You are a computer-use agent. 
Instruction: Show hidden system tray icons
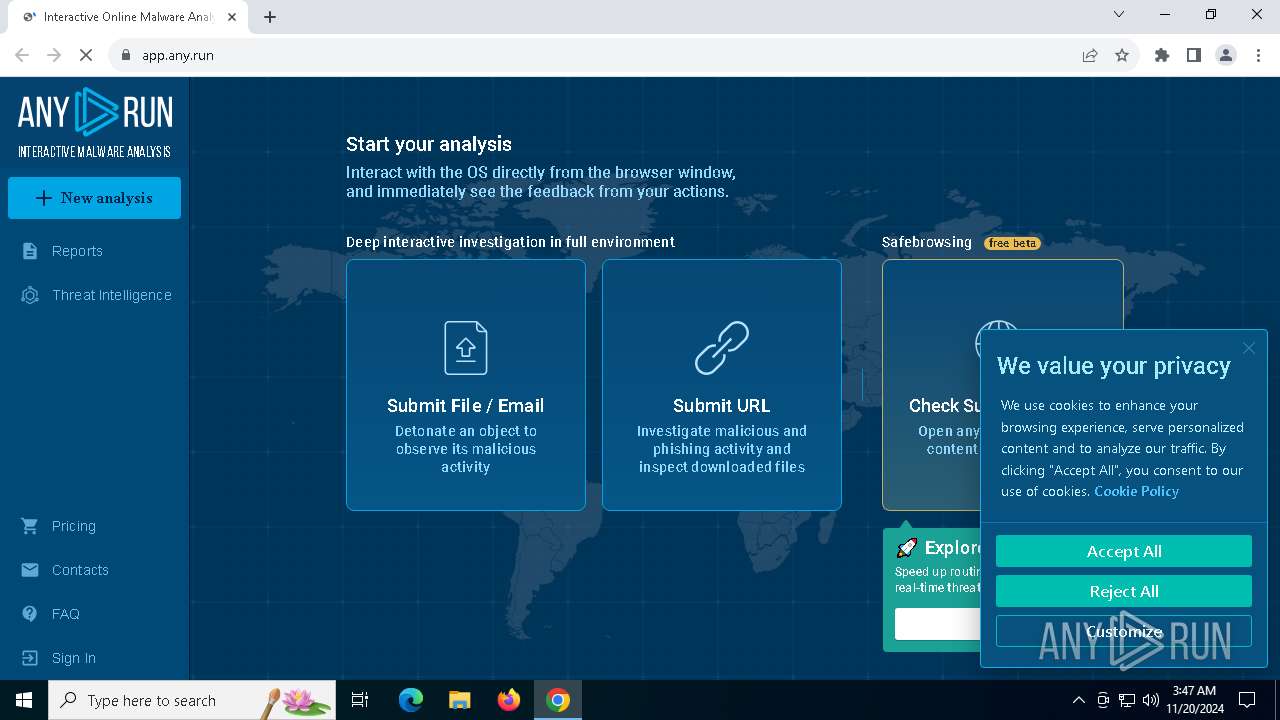click(1078, 700)
